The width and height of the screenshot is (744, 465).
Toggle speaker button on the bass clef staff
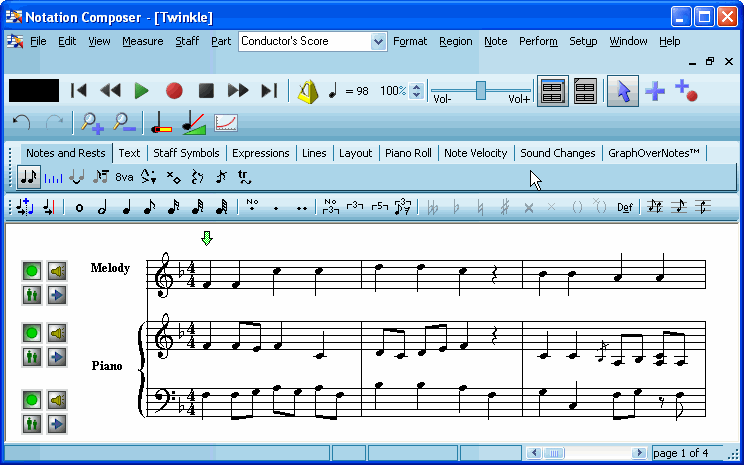pos(56,400)
